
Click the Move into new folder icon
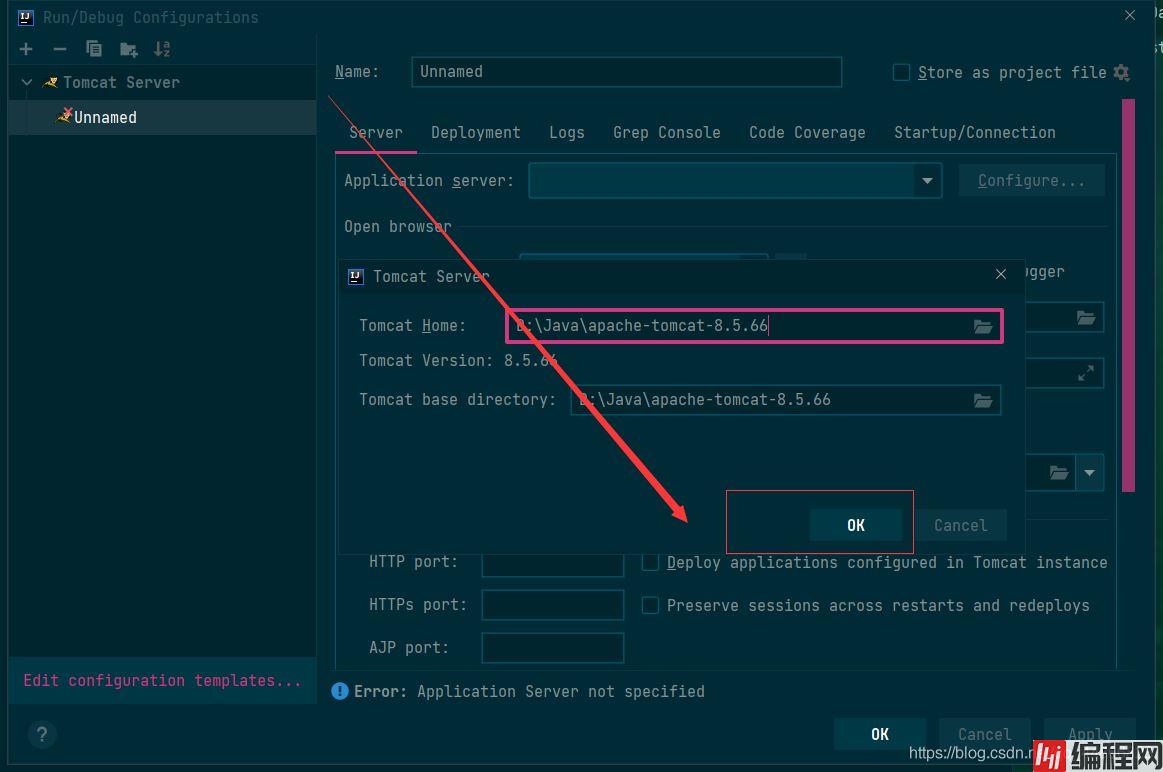click(x=128, y=49)
